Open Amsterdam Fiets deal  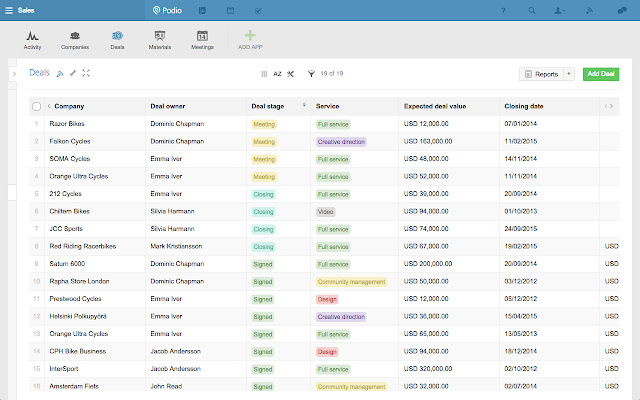[x=74, y=386]
